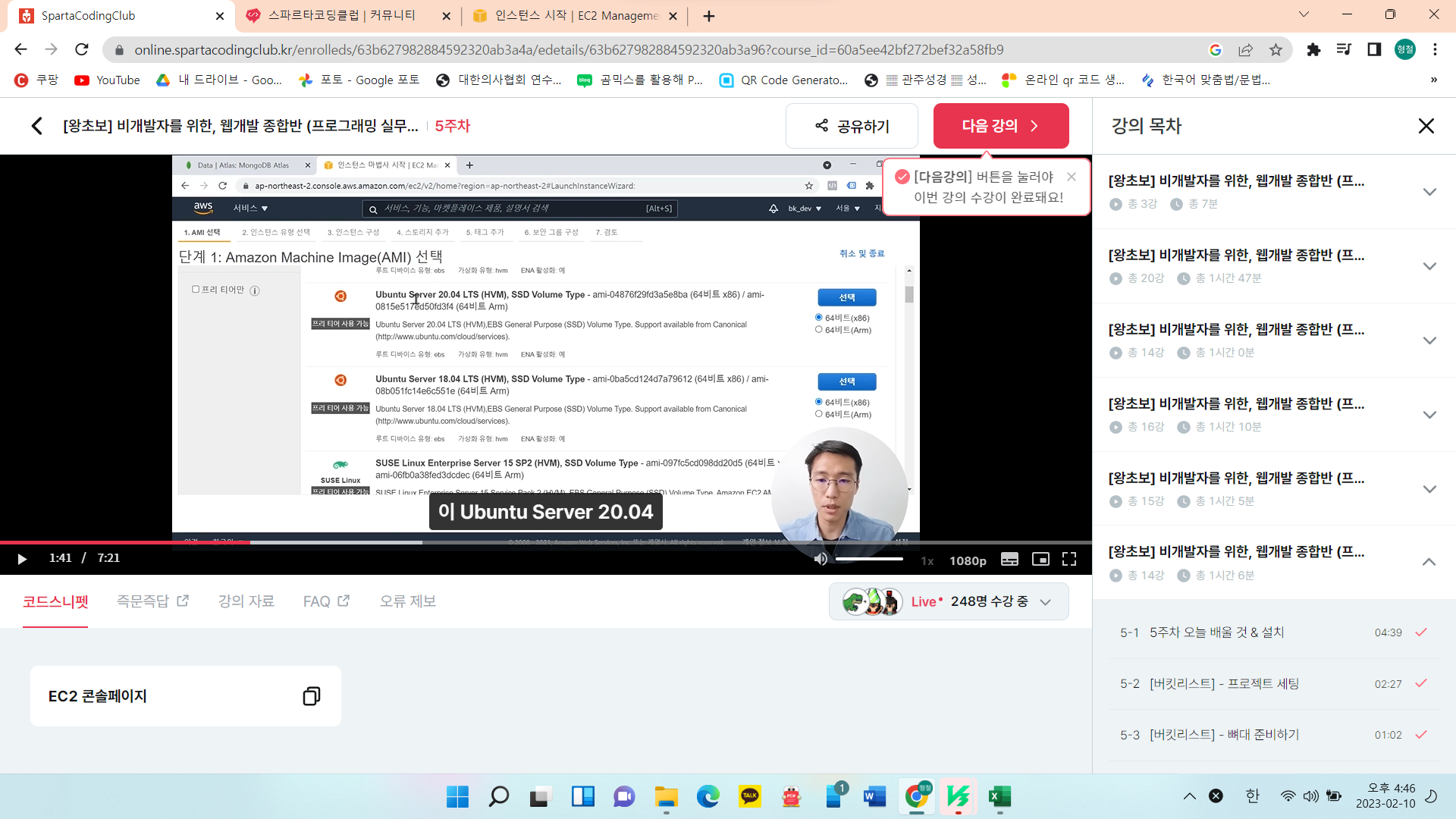Toggle the Korean 한 input language indicator
This screenshot has height=819, width=1456.
[1252, 795]
